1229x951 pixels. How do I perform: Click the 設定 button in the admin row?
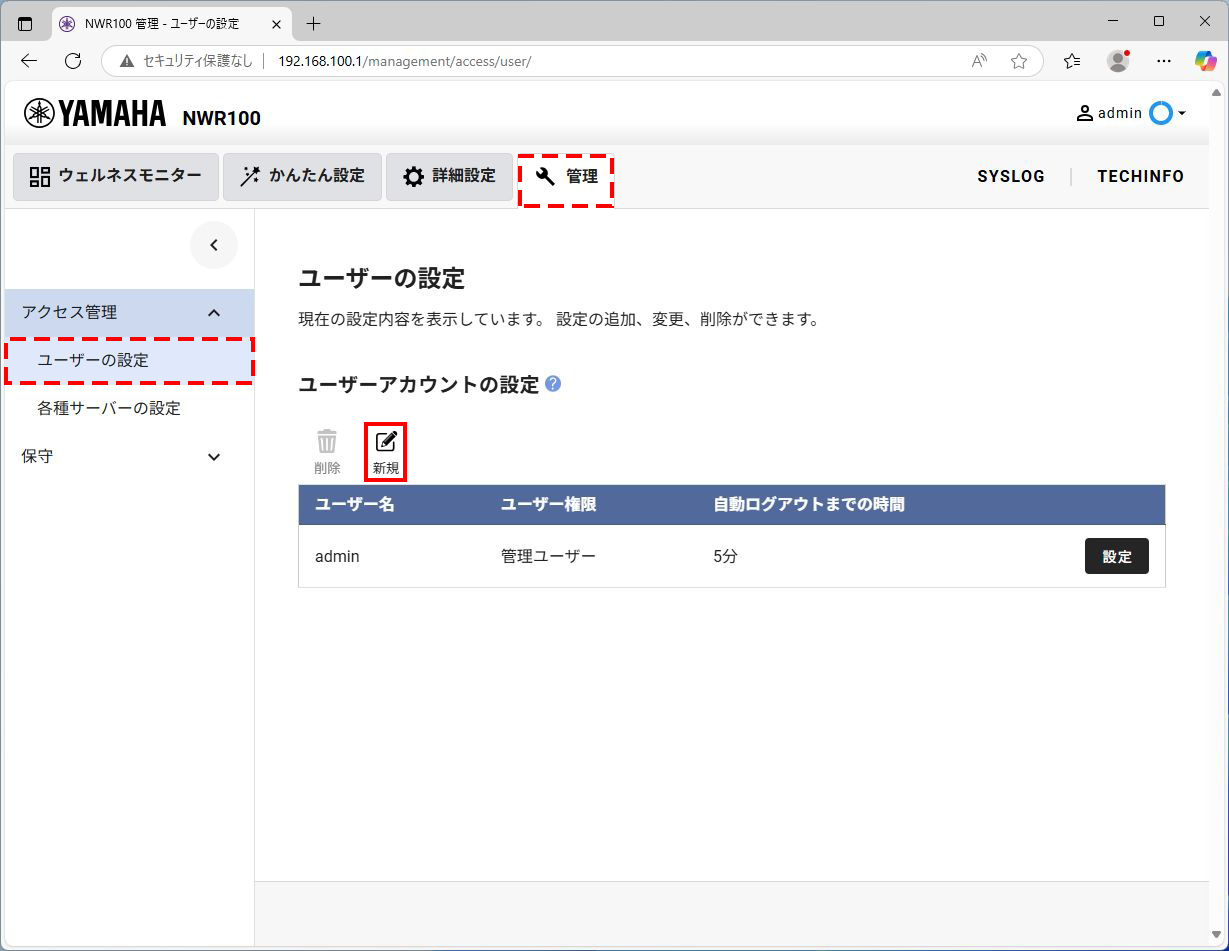point(1116,556)
